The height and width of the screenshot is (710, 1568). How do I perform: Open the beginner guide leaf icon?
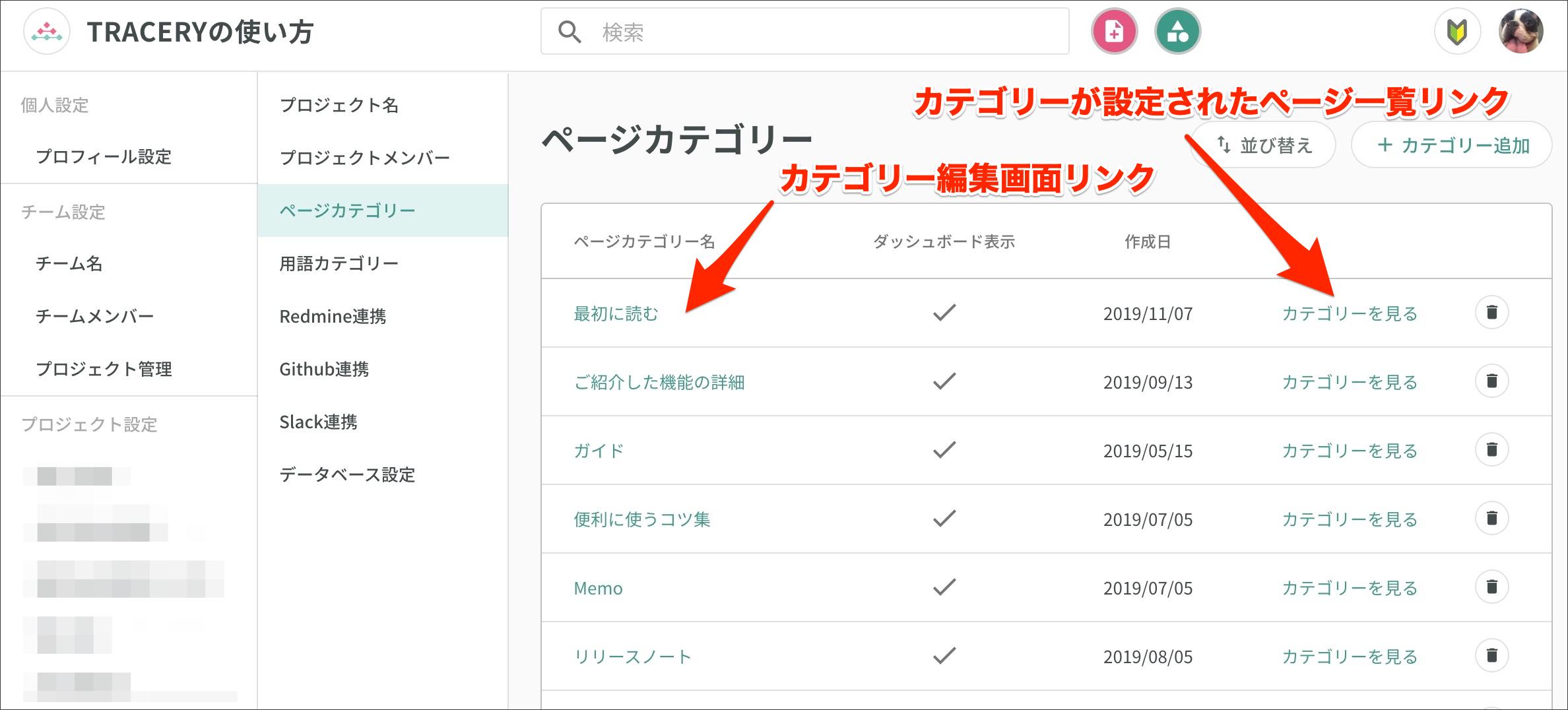coord(1457,32)
